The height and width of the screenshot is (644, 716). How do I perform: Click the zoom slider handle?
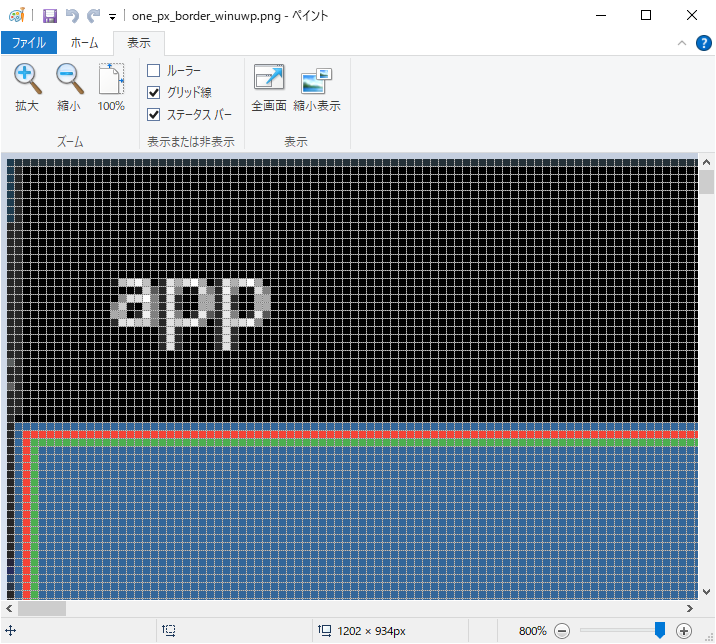pos(660,630)
